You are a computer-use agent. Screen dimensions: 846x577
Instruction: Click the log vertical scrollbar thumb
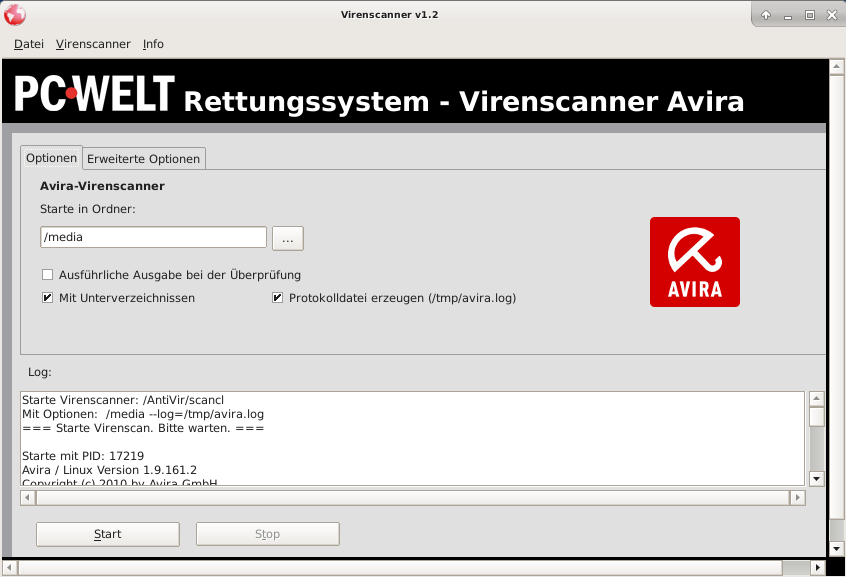816,417
